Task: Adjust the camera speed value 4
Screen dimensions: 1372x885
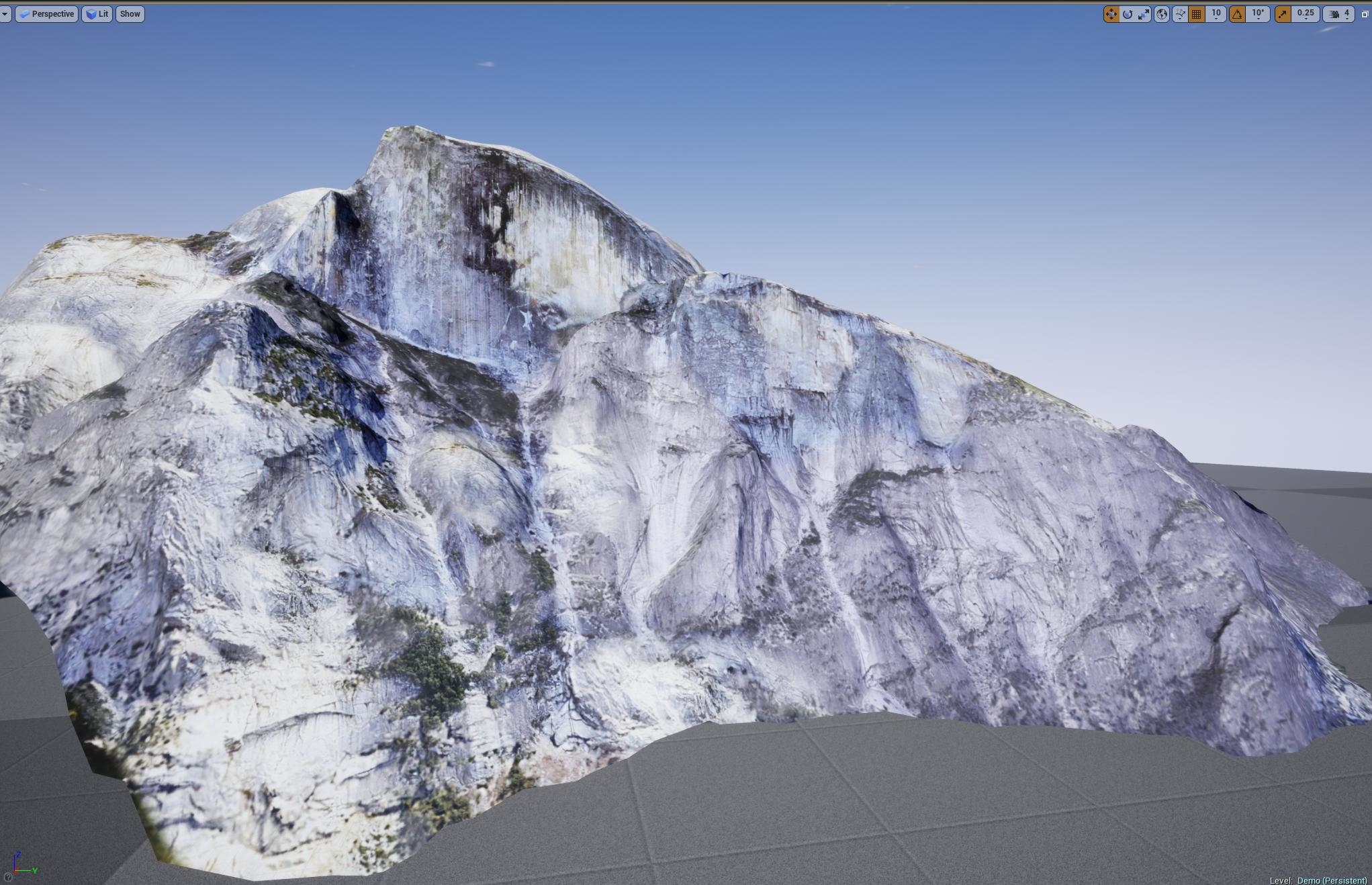Action: [x=1347, y=13]
